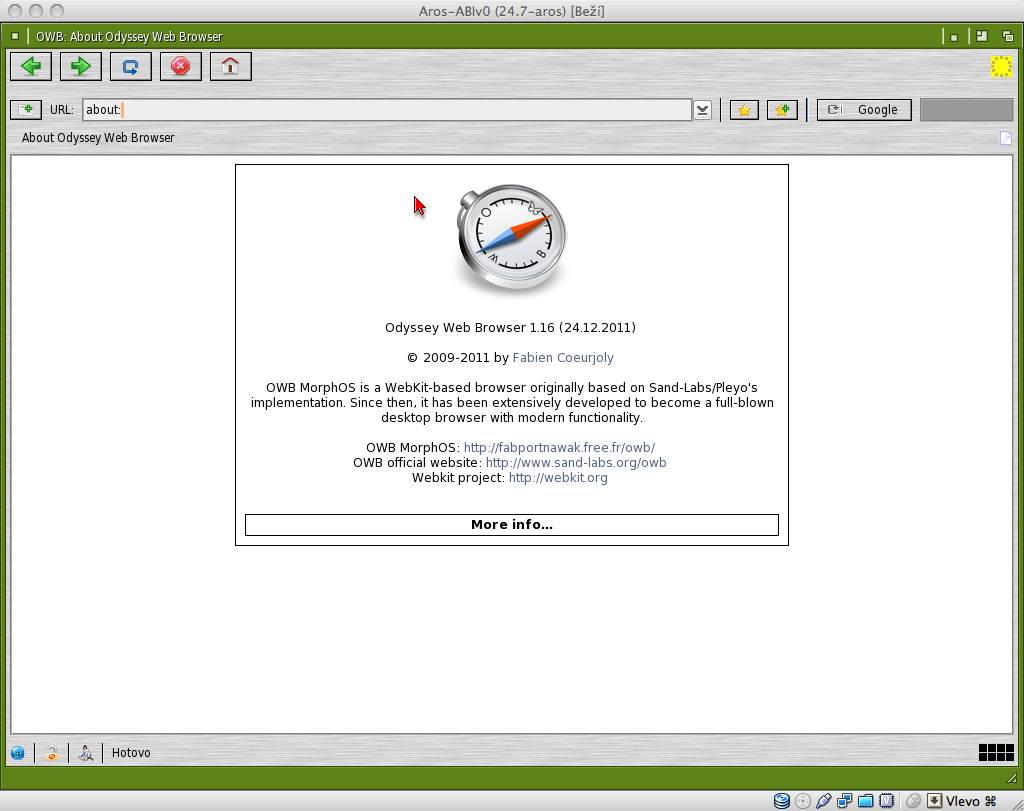Expand the URL history dropdown arrow

[703, 110]
